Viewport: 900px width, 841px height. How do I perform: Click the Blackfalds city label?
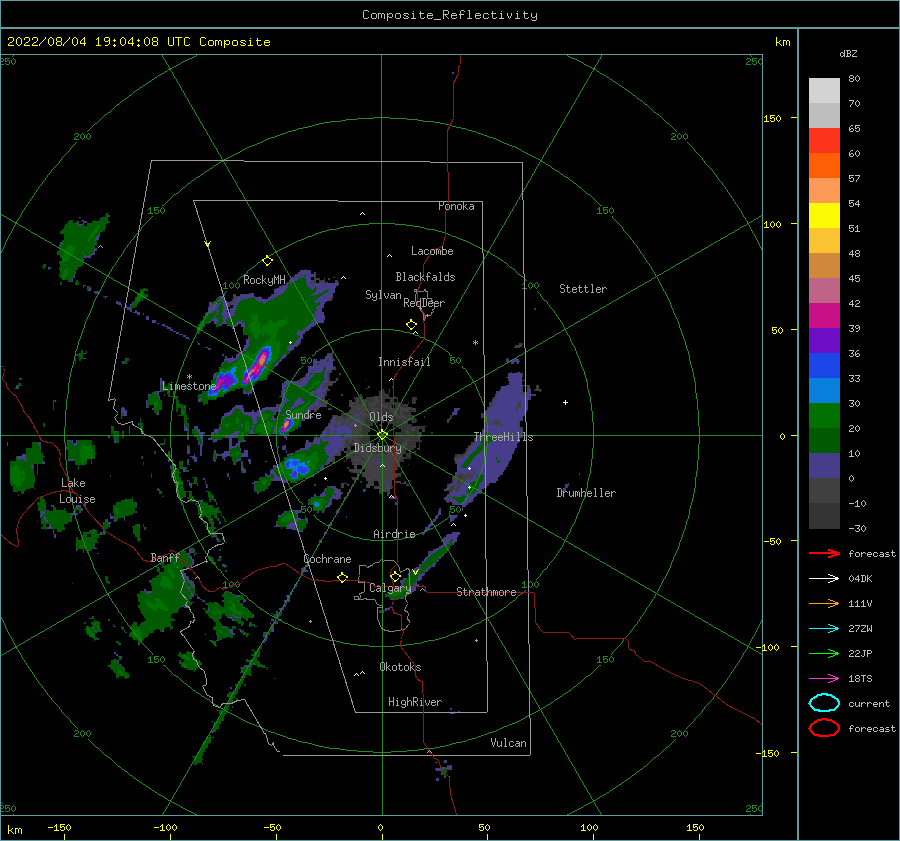point(425,277)
